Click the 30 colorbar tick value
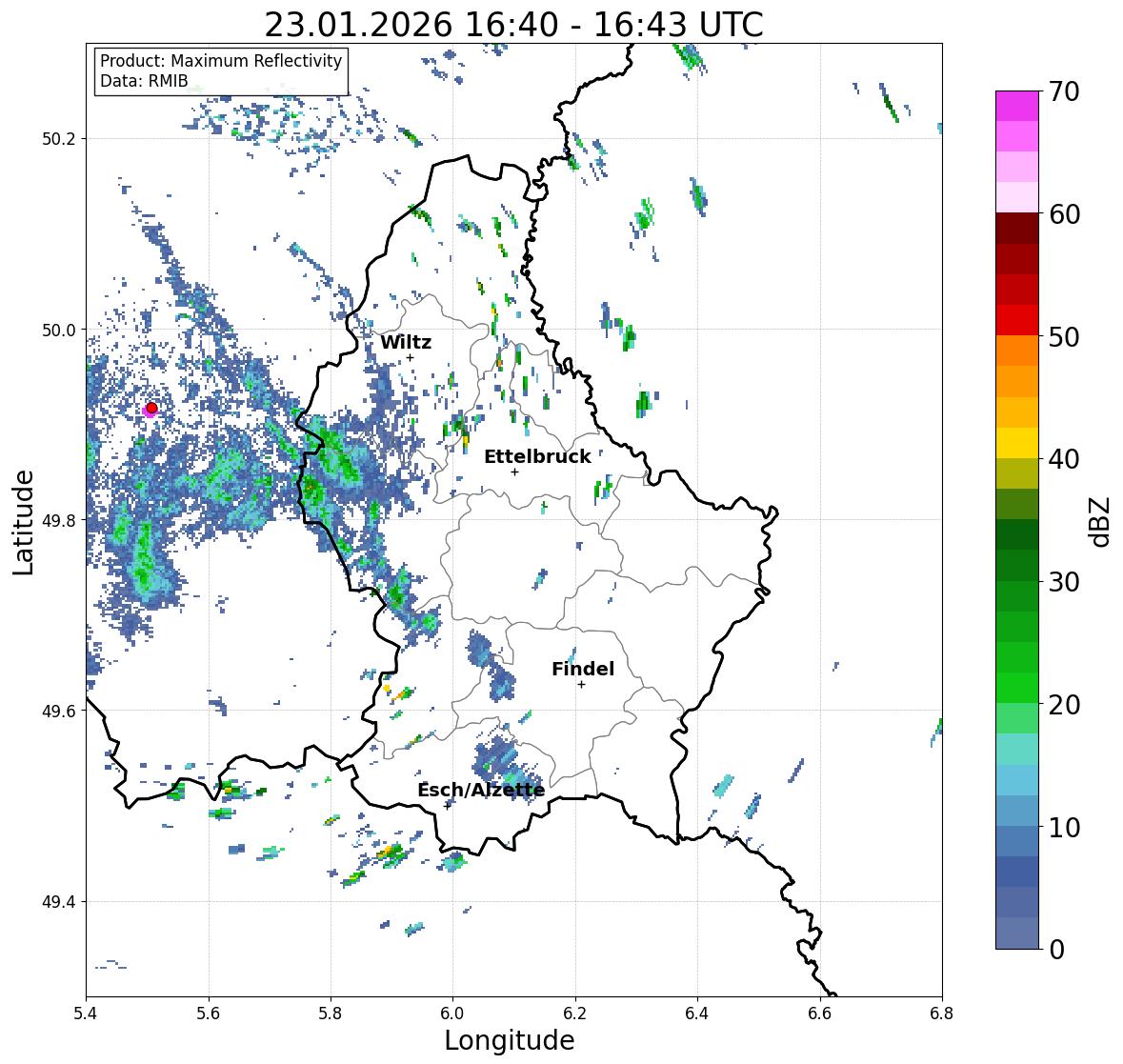The height and width of the screenshot is (1064, 1123). 1063,581
